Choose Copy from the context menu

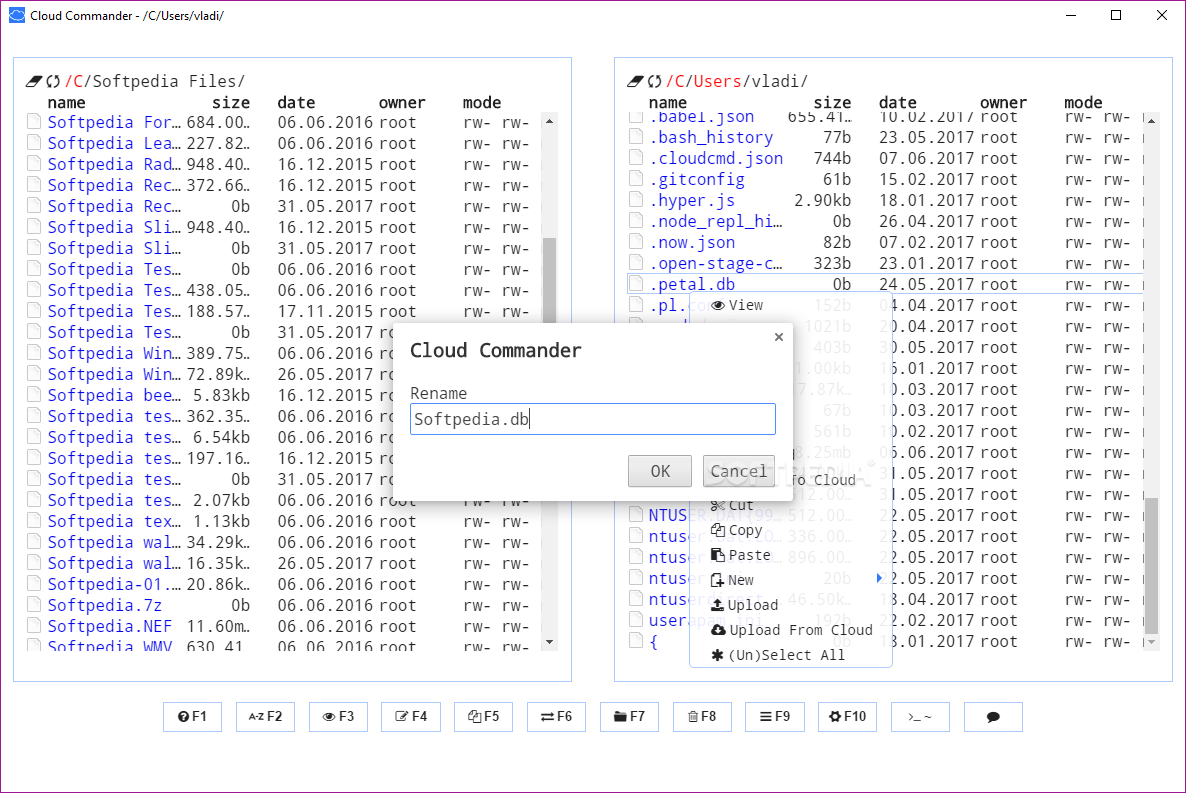tap(737, 530)
